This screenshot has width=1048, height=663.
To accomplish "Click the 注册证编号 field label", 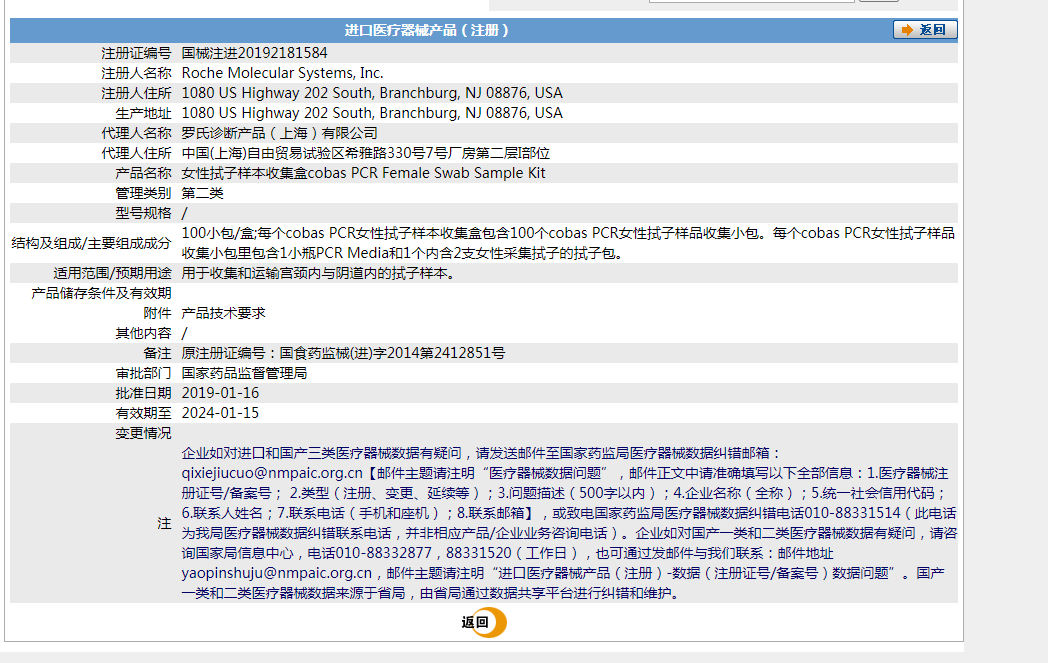I will click(136, 53).
